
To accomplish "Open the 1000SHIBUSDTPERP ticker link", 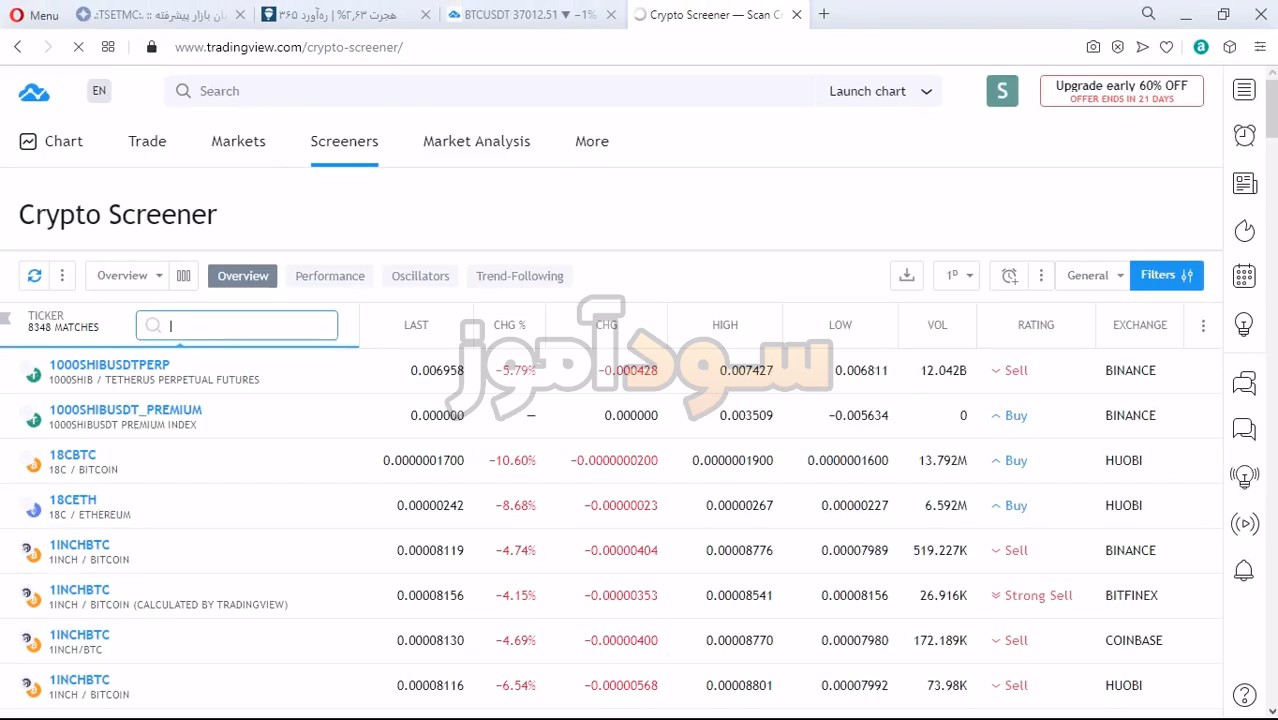I will 109,365.
